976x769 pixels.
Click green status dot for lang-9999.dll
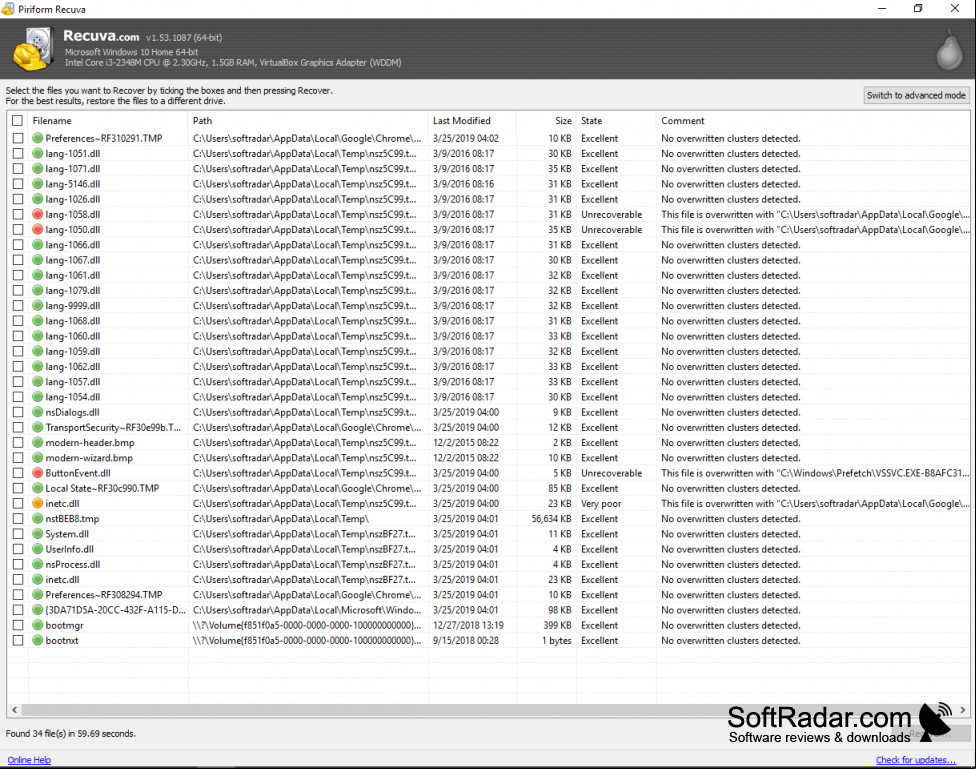[x=37, y=306]
